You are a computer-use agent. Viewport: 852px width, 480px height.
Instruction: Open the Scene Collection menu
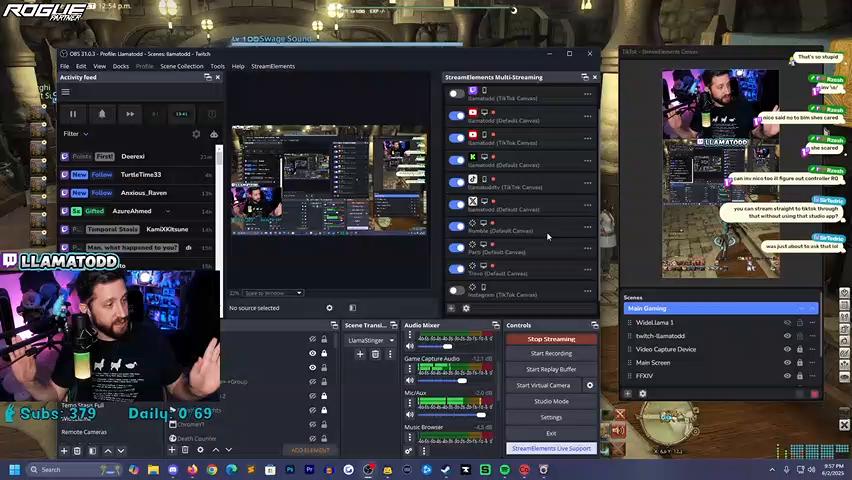(x=181, y=66)
